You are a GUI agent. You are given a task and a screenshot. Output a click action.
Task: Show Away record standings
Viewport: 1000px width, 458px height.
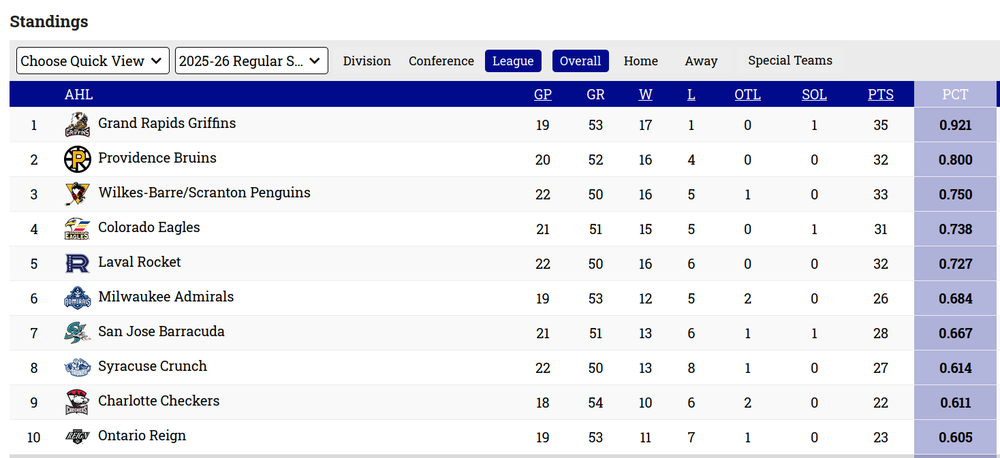pyautogui.click(x=701, y=61)
